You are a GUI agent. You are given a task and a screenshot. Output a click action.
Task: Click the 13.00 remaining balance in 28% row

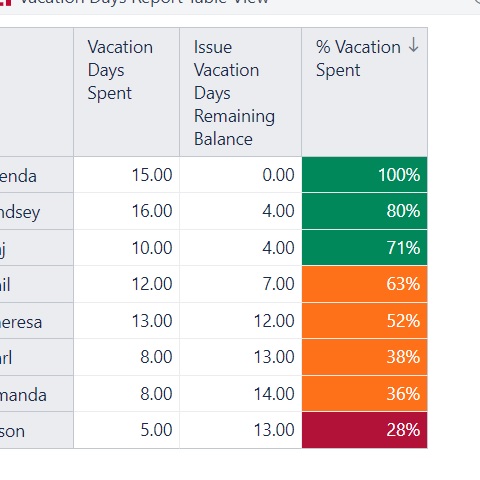241,430
